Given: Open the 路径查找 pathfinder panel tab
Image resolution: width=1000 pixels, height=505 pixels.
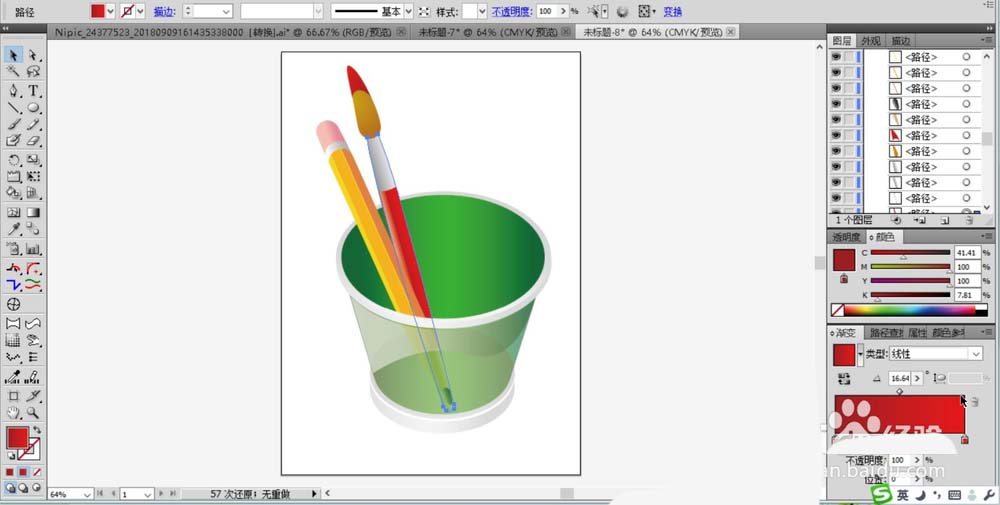Looking at the screenshot, I should click(885, 333).
